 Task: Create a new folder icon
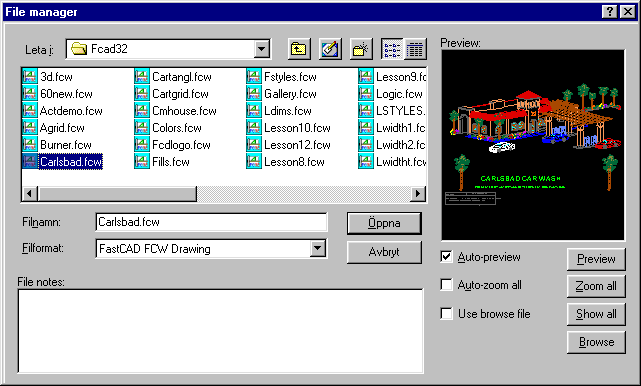(x=361, y=49)
